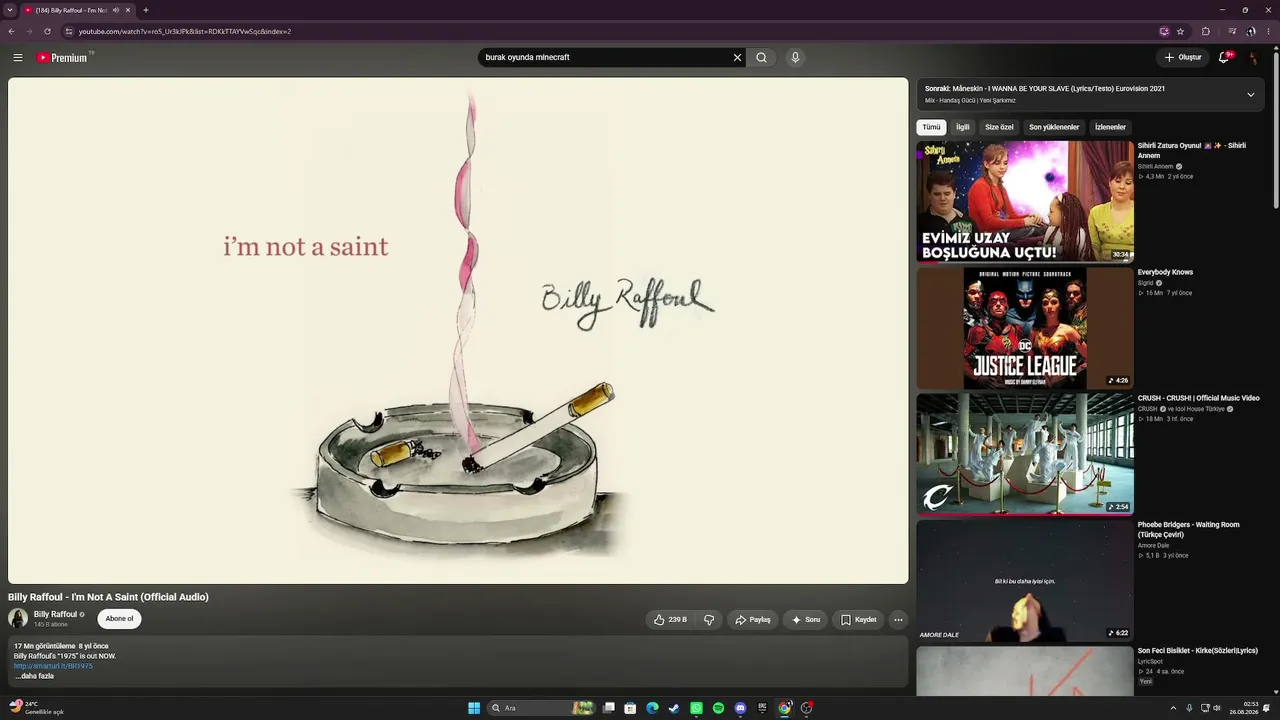Open the Chrome three-dot menu
Screen dimensions: 1280x720
(x=1269, y=31)
